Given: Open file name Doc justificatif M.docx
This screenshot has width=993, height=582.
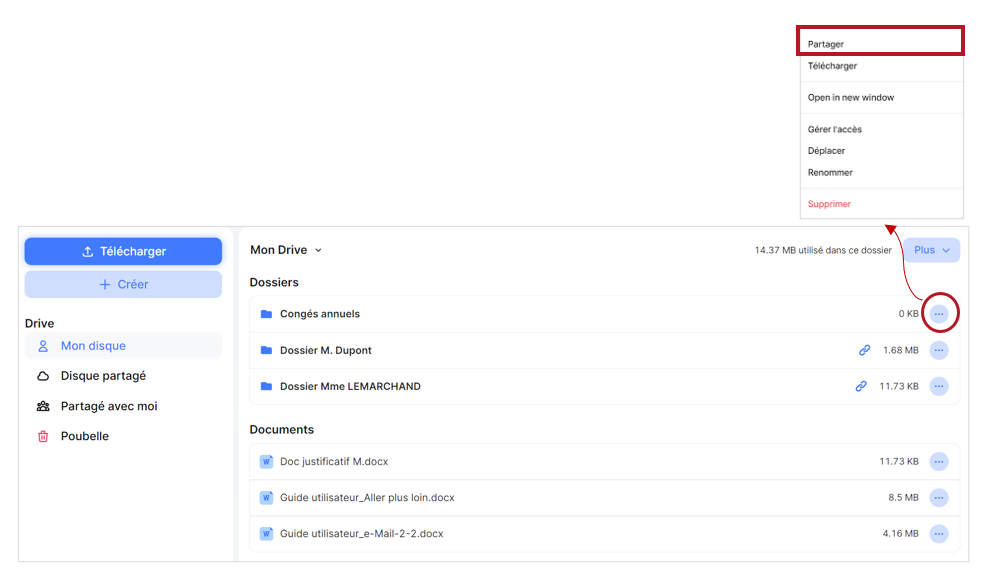Looking at the screenshot, I should click(x=334, y=462).
